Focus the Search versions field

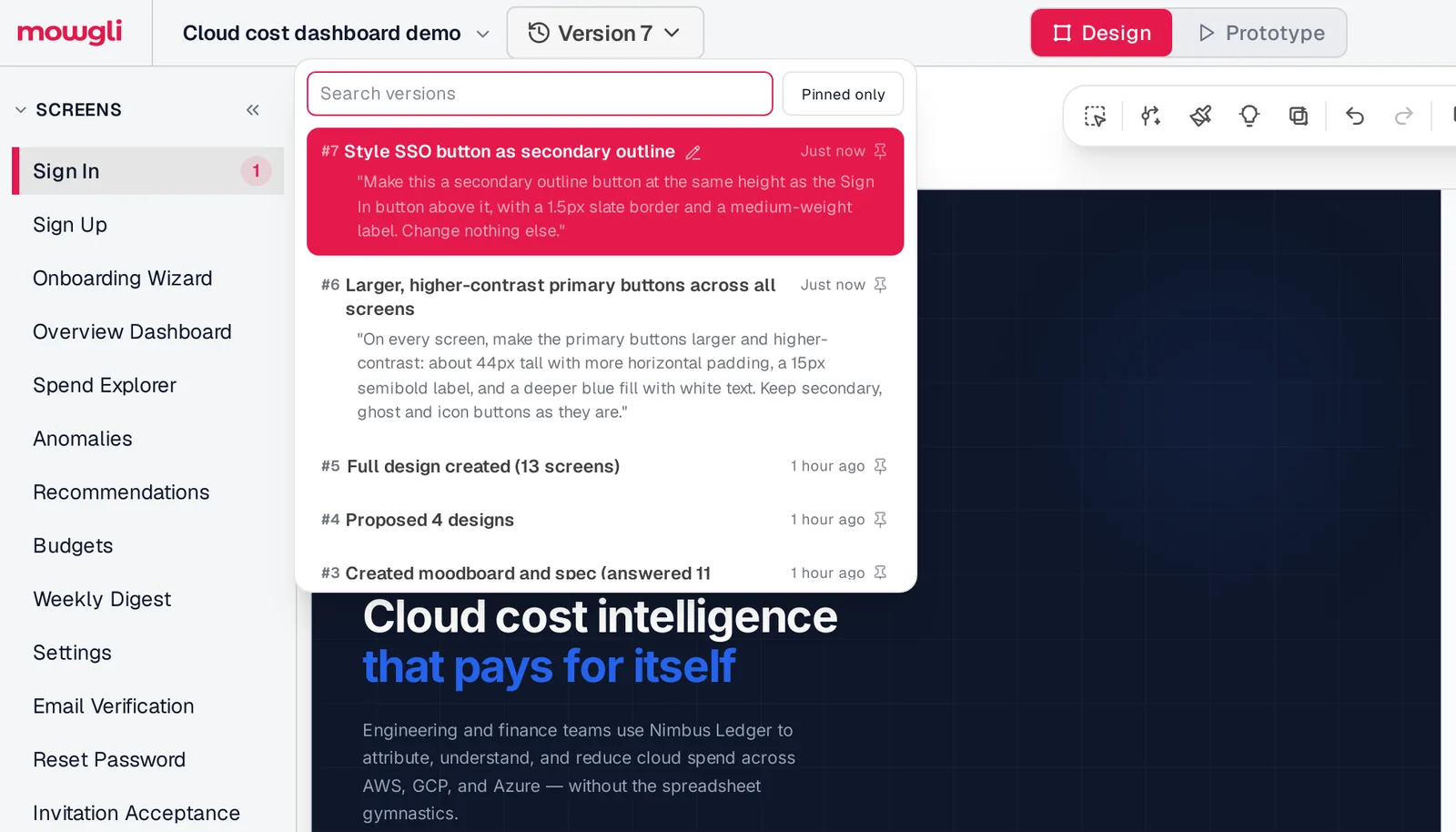click(x=540, y=94)
